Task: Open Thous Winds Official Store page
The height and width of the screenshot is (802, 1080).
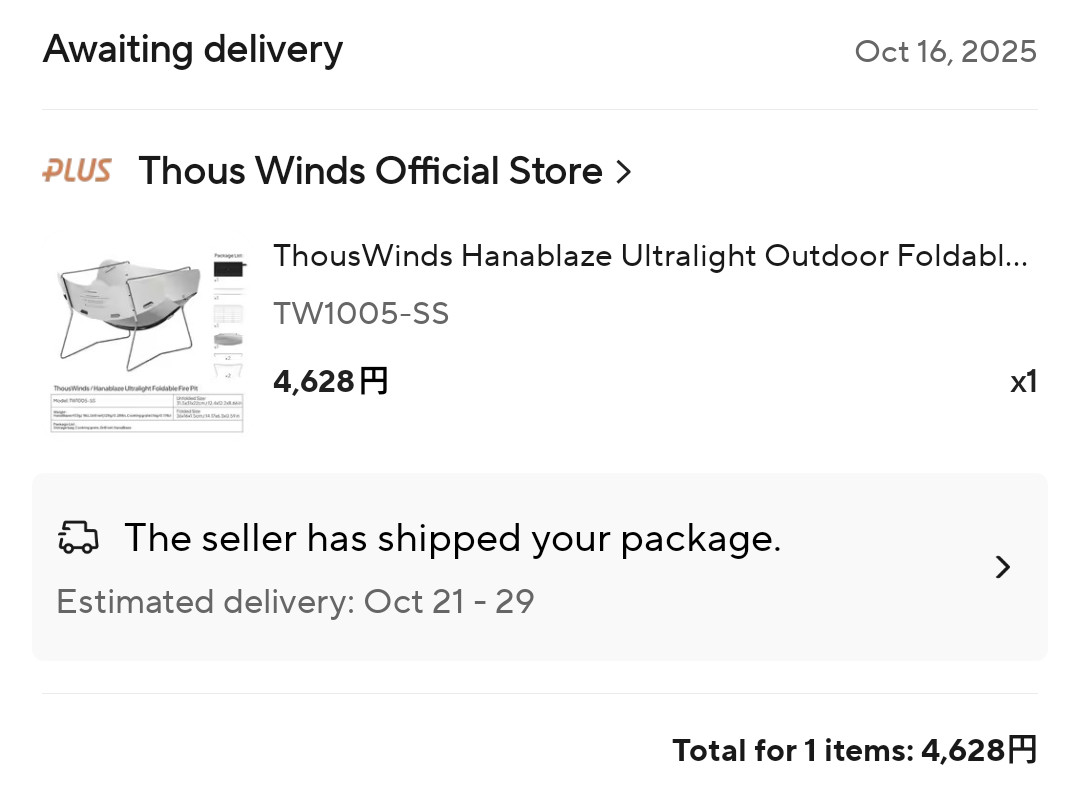Action: click(x=370, y=171)
